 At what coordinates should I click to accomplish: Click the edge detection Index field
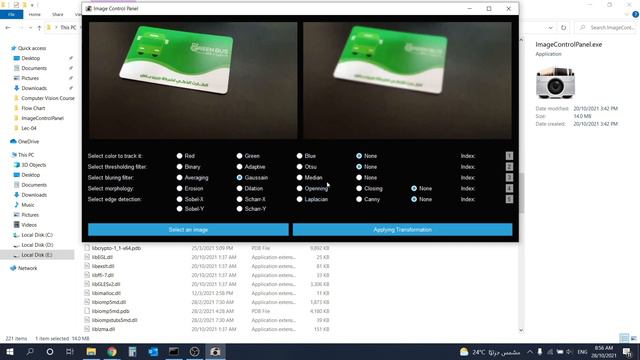pyautogui.click(x=509, y=199)
